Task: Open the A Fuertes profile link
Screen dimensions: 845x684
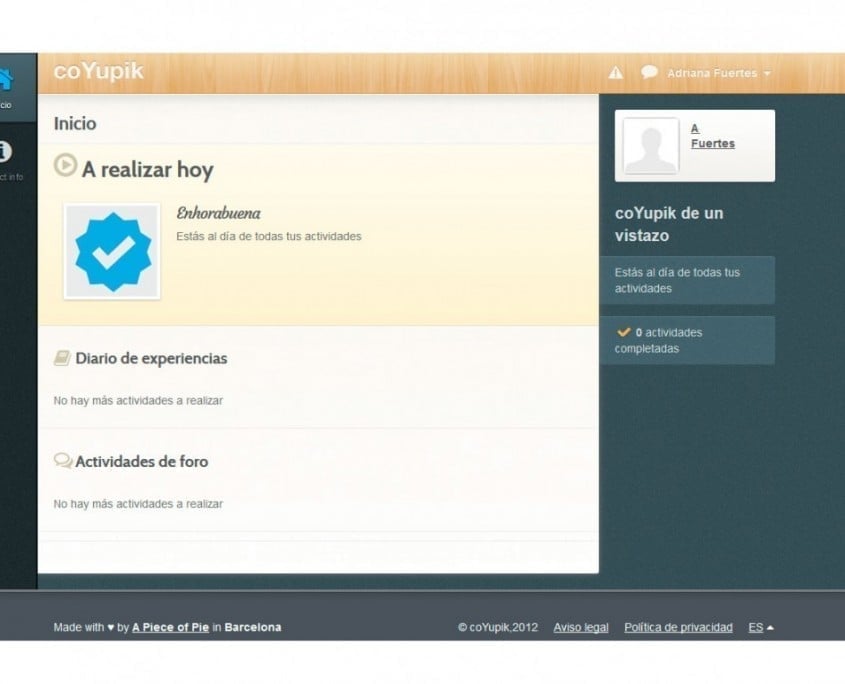Action: pyautogui.click(x=712, y=136)
